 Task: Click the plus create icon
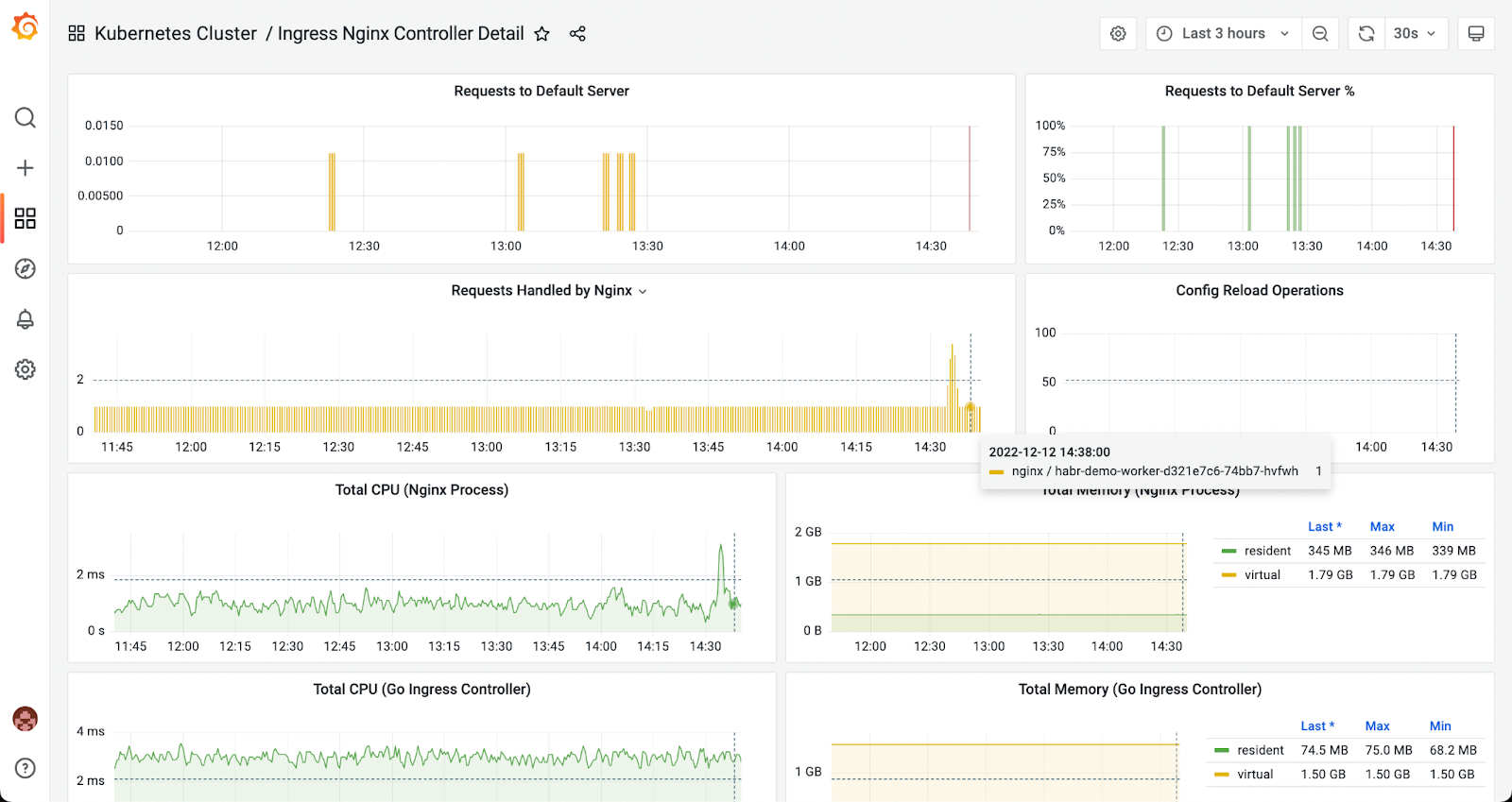pyautogui.click(x=26, y=168)
